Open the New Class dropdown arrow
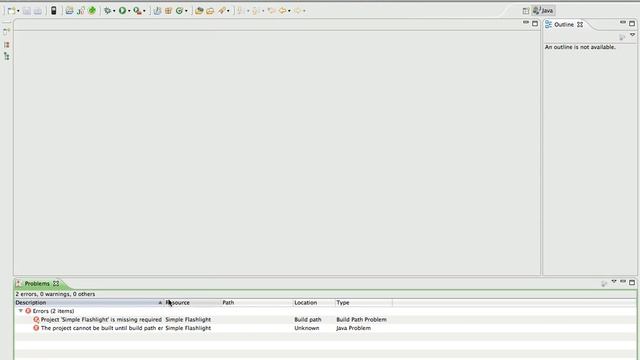 (186, 11)
